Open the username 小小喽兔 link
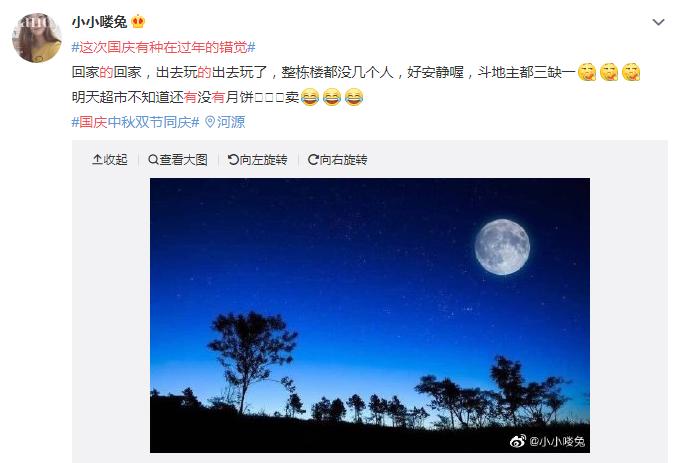 click(99, 22)
